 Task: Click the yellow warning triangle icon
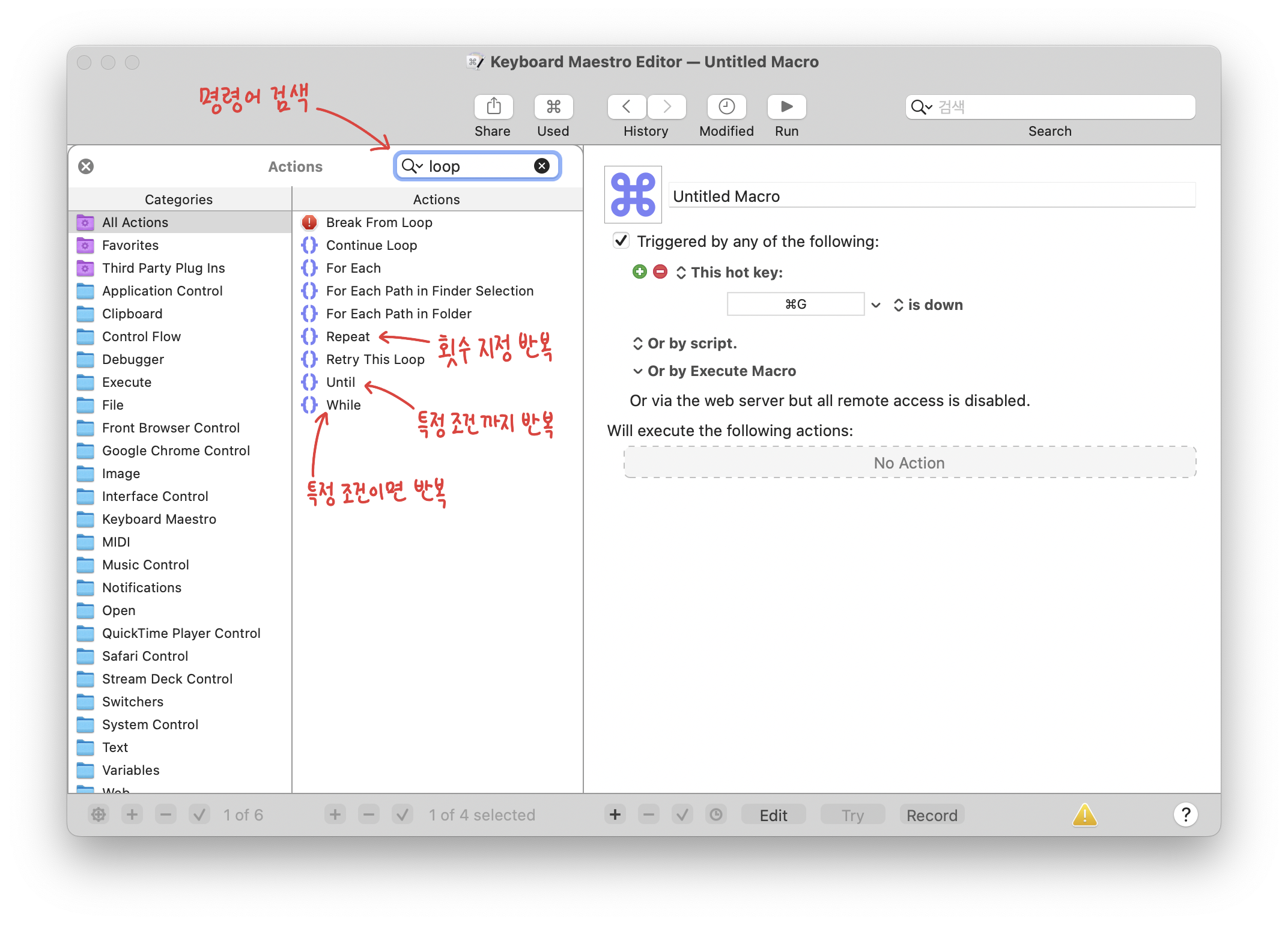point(1085,814)
